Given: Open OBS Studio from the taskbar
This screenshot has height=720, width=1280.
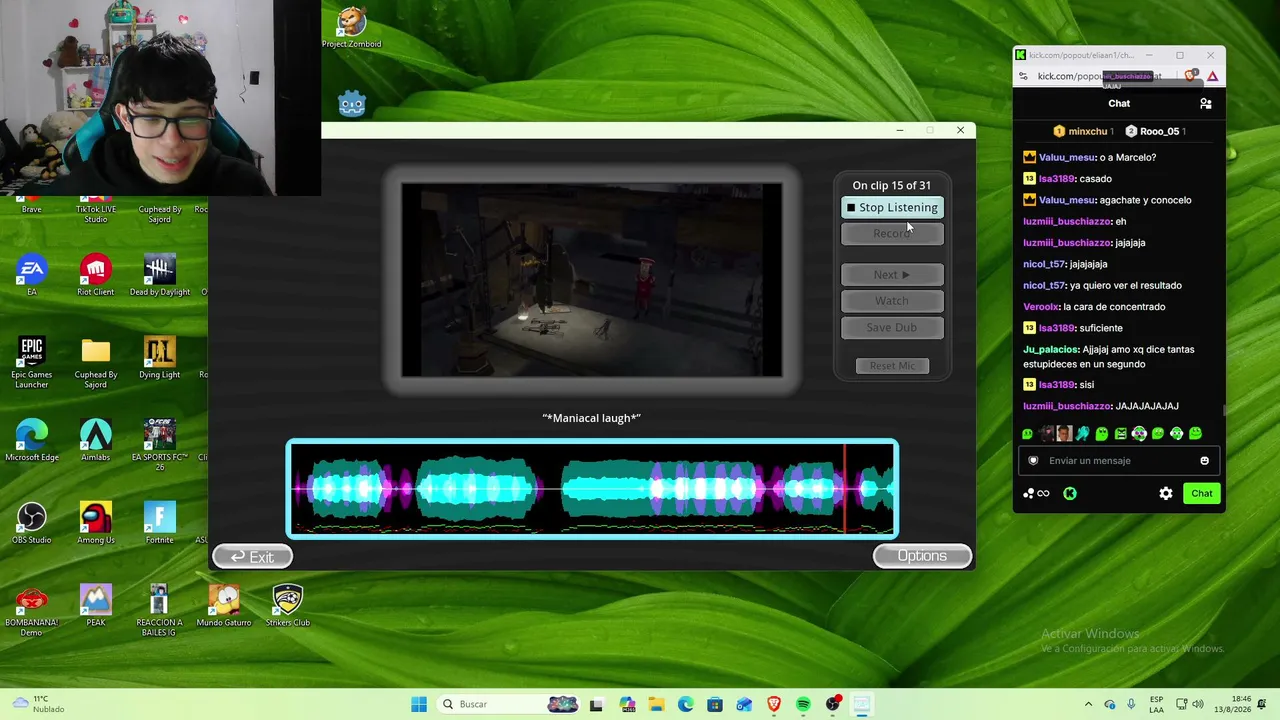Looking at the screenshot, I should click(x=832, y=704).
